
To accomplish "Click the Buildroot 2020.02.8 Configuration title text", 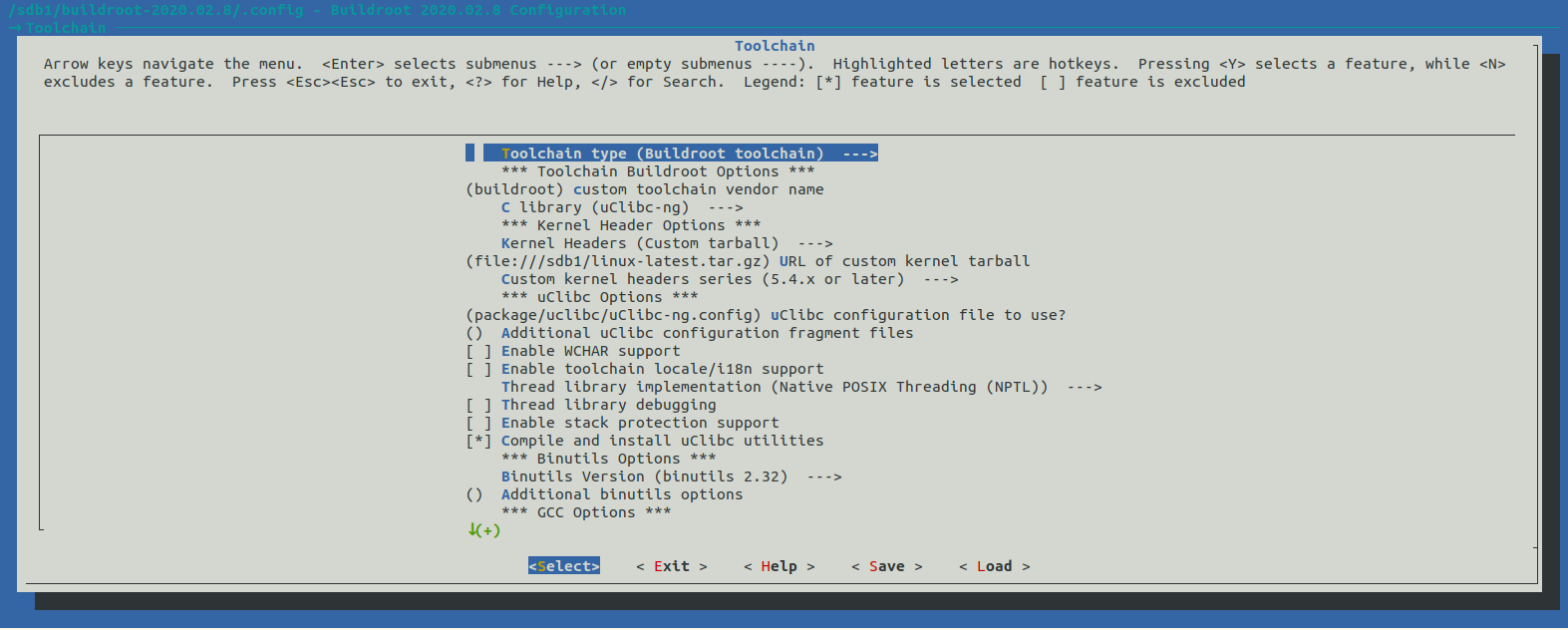I will pos(478,10).
